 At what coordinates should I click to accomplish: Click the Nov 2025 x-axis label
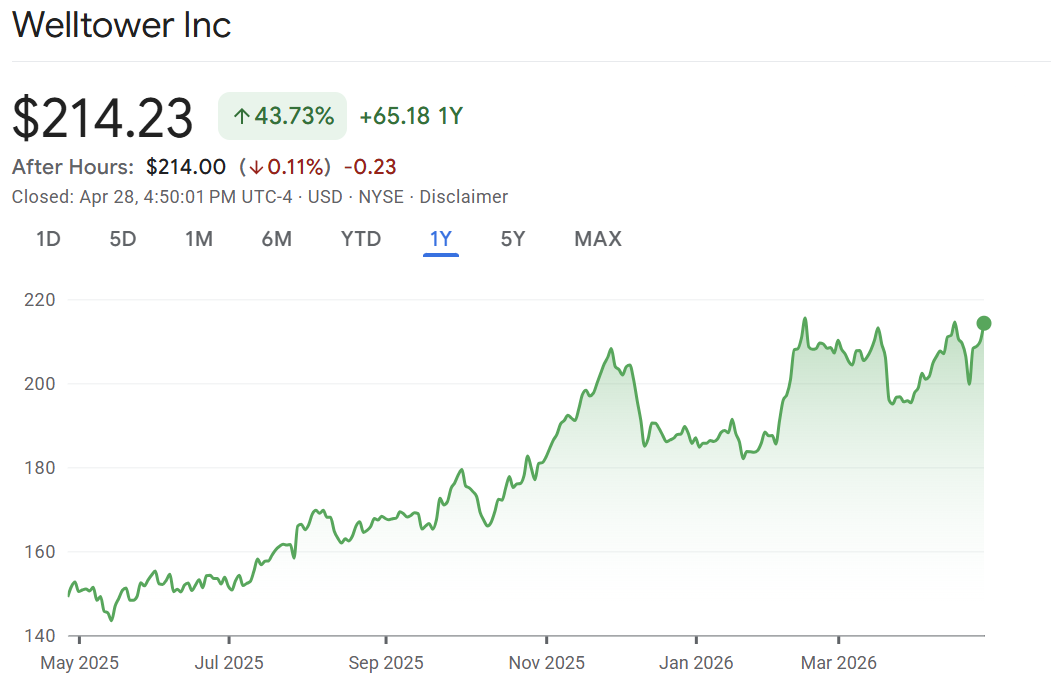[x=547, y=662]
